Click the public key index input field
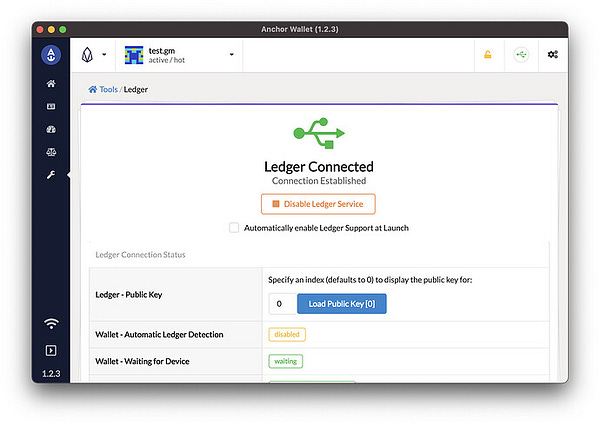The height and width of the screenshot is (425, 600). pyautogui.click(x=283, y=304)
